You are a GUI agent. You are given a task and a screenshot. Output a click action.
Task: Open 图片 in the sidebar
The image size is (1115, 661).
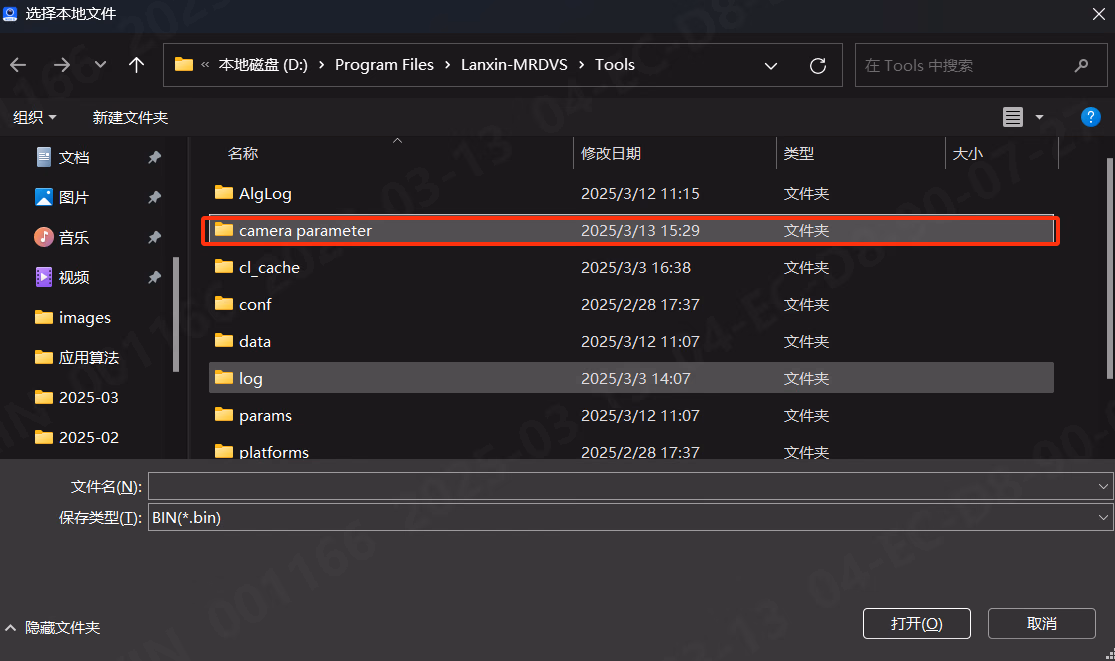pyautogui.click(x=73, y=198)
